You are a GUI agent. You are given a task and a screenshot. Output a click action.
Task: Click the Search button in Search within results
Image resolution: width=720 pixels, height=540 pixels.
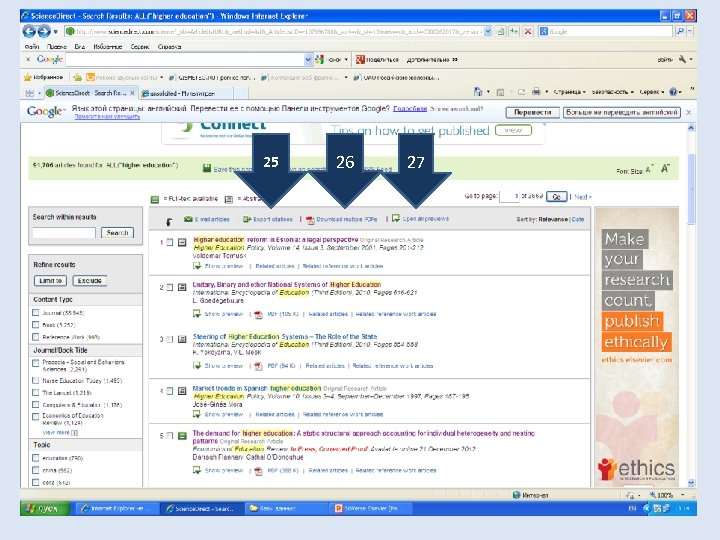pyautogui.click(x=117, y=233)
